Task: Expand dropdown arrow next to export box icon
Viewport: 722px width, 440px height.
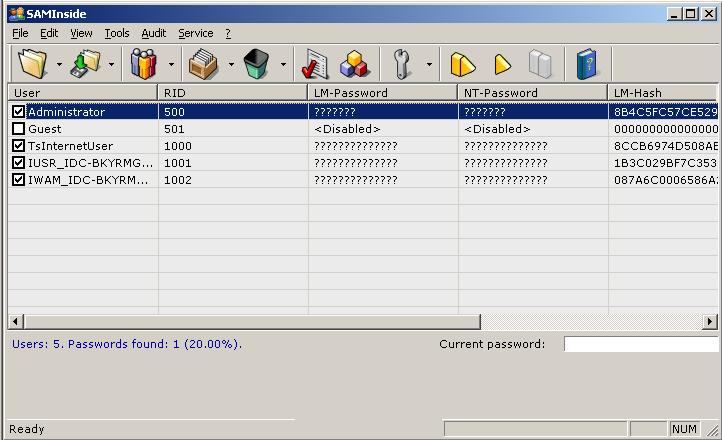Action: tap(231, 64)
